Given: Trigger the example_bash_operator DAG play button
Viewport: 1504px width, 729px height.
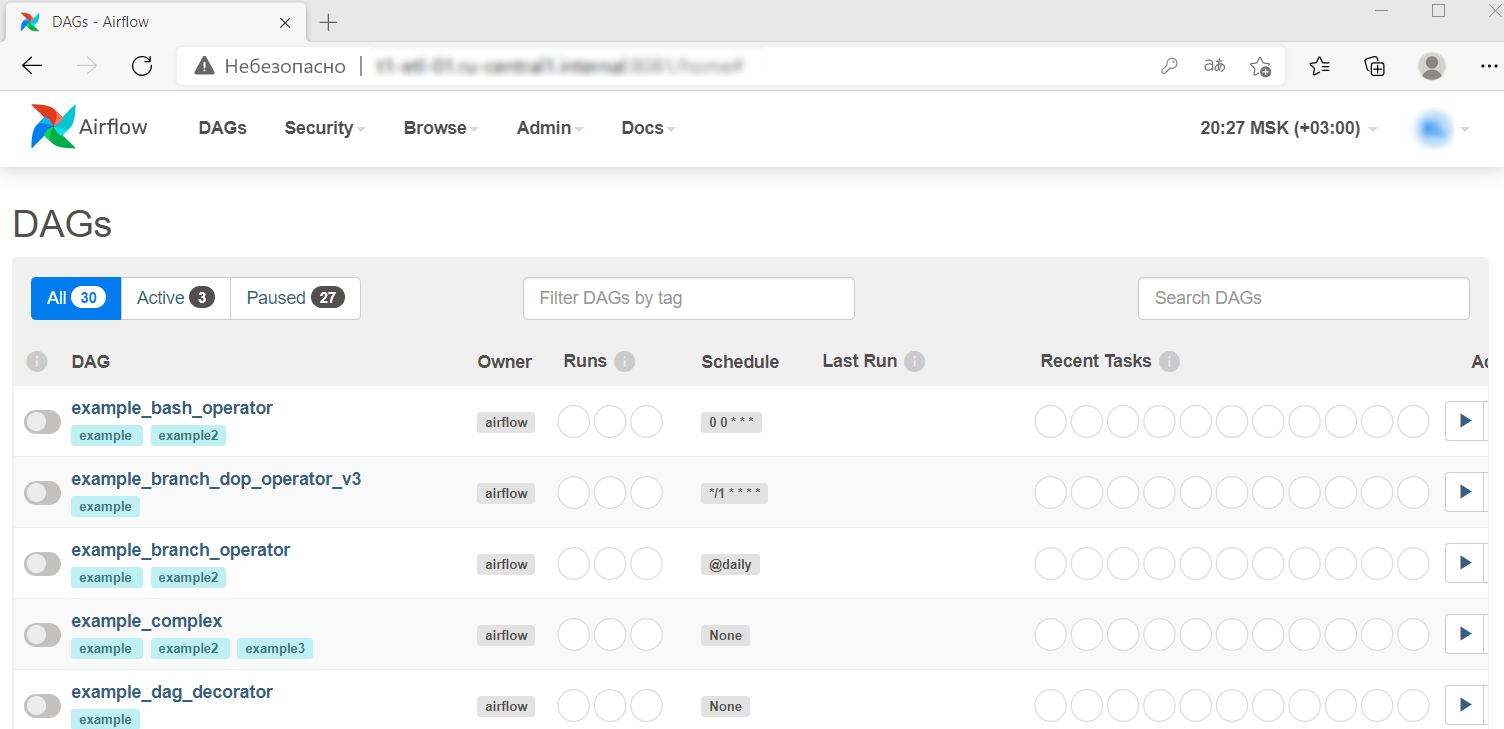Looking at the screenshot, I should [x=1465, y=421].
